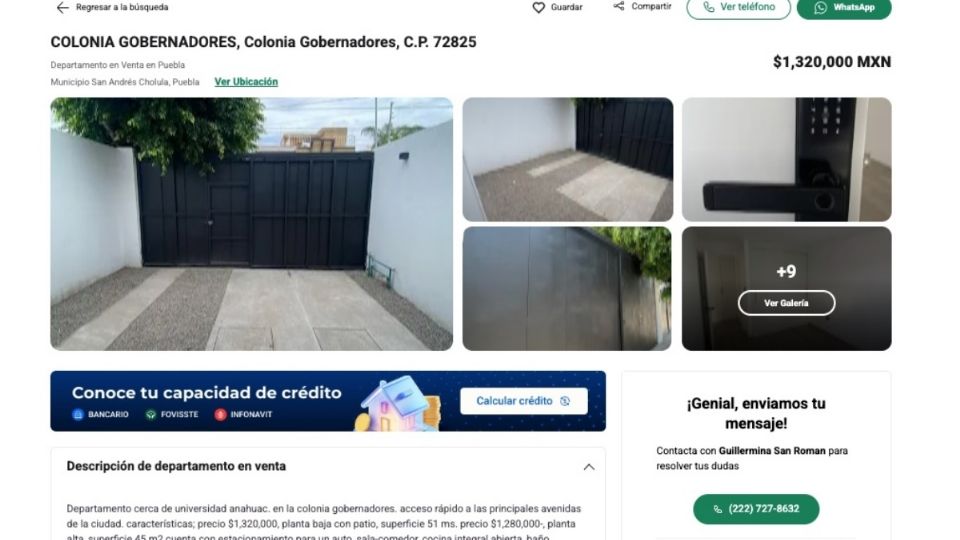Click the phone icon in Ver teléfono
This screenshot has height=540, width=960.
tap(708, 7)
